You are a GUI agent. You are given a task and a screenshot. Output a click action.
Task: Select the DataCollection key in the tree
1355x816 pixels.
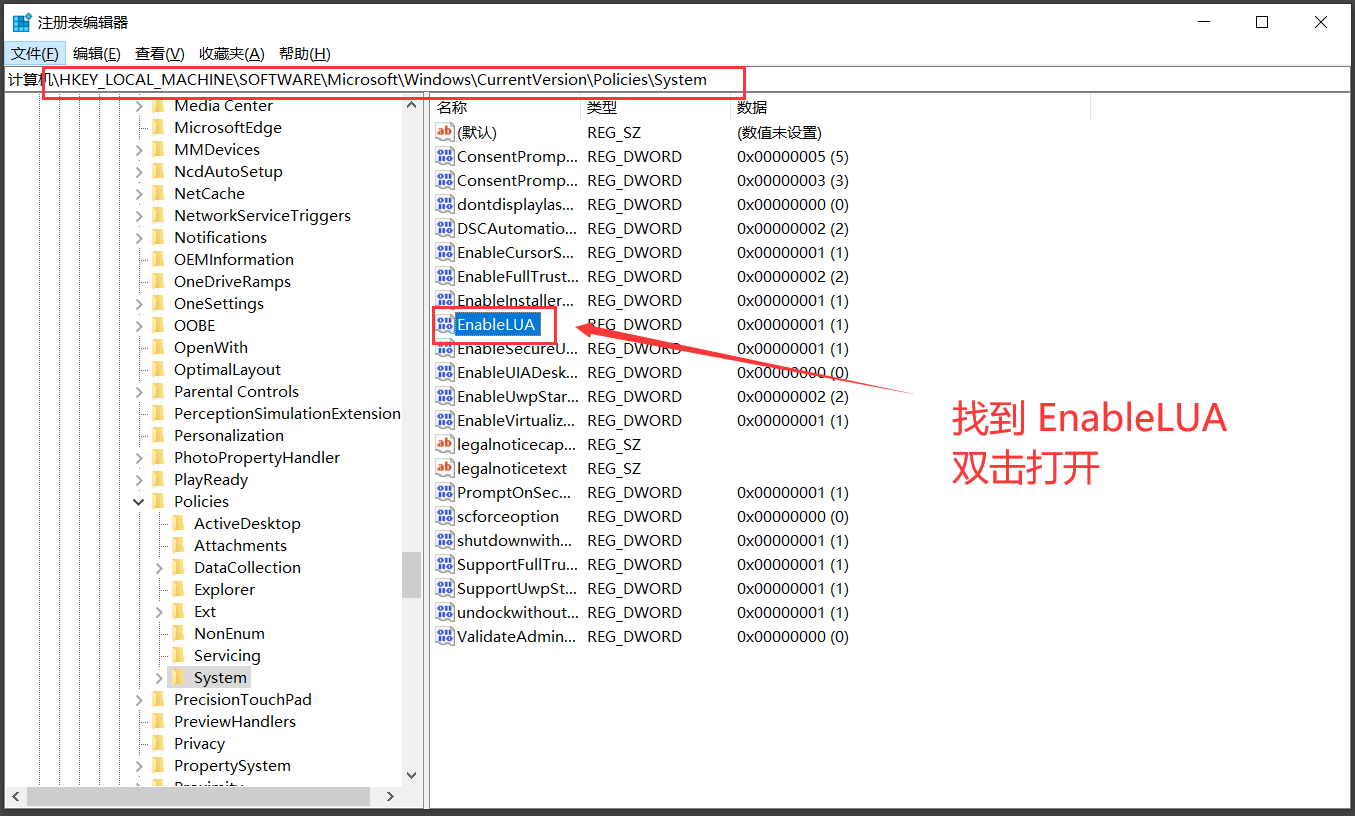pos(248,567)
